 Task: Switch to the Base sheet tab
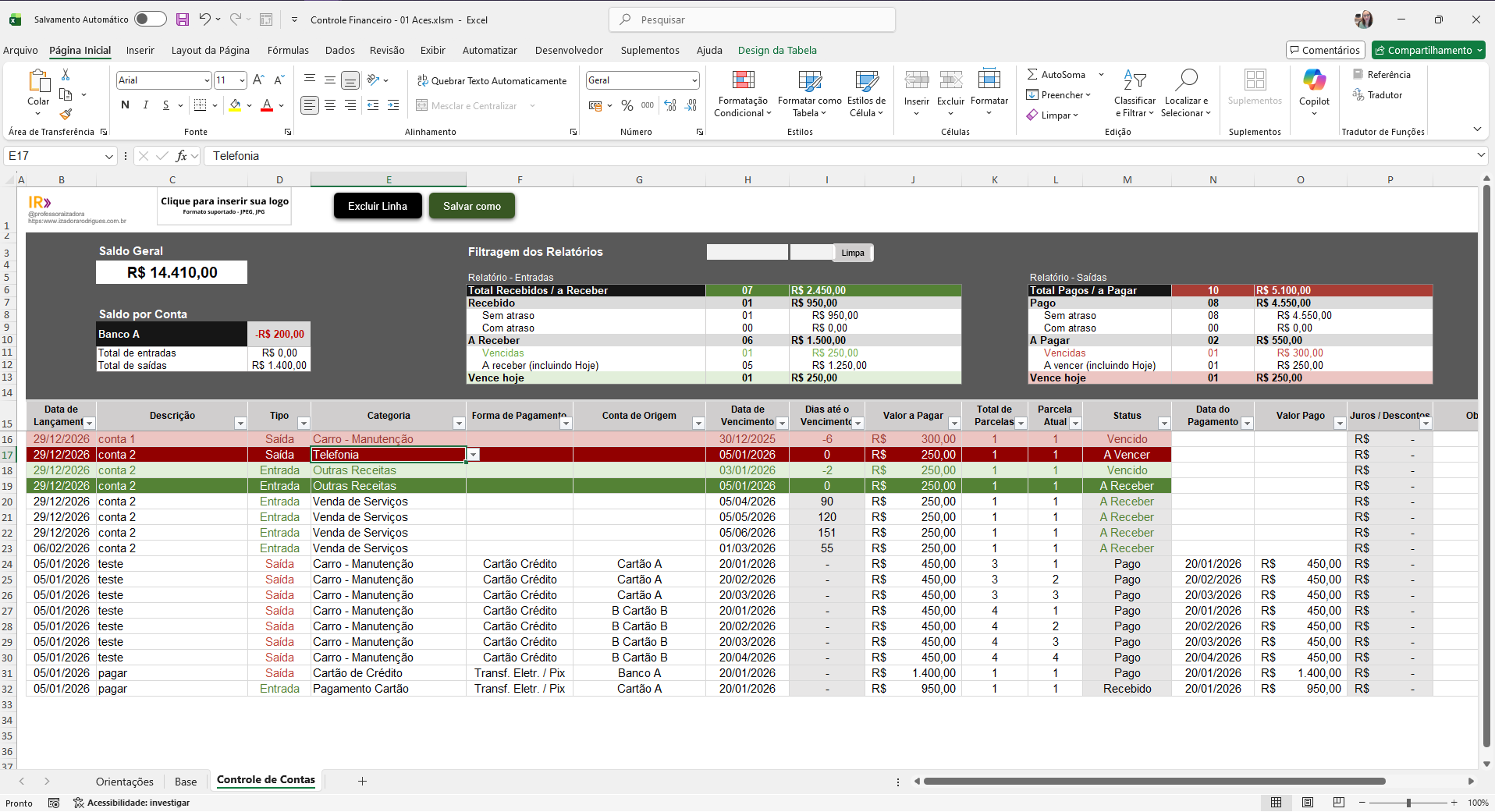tap(186, 782)
